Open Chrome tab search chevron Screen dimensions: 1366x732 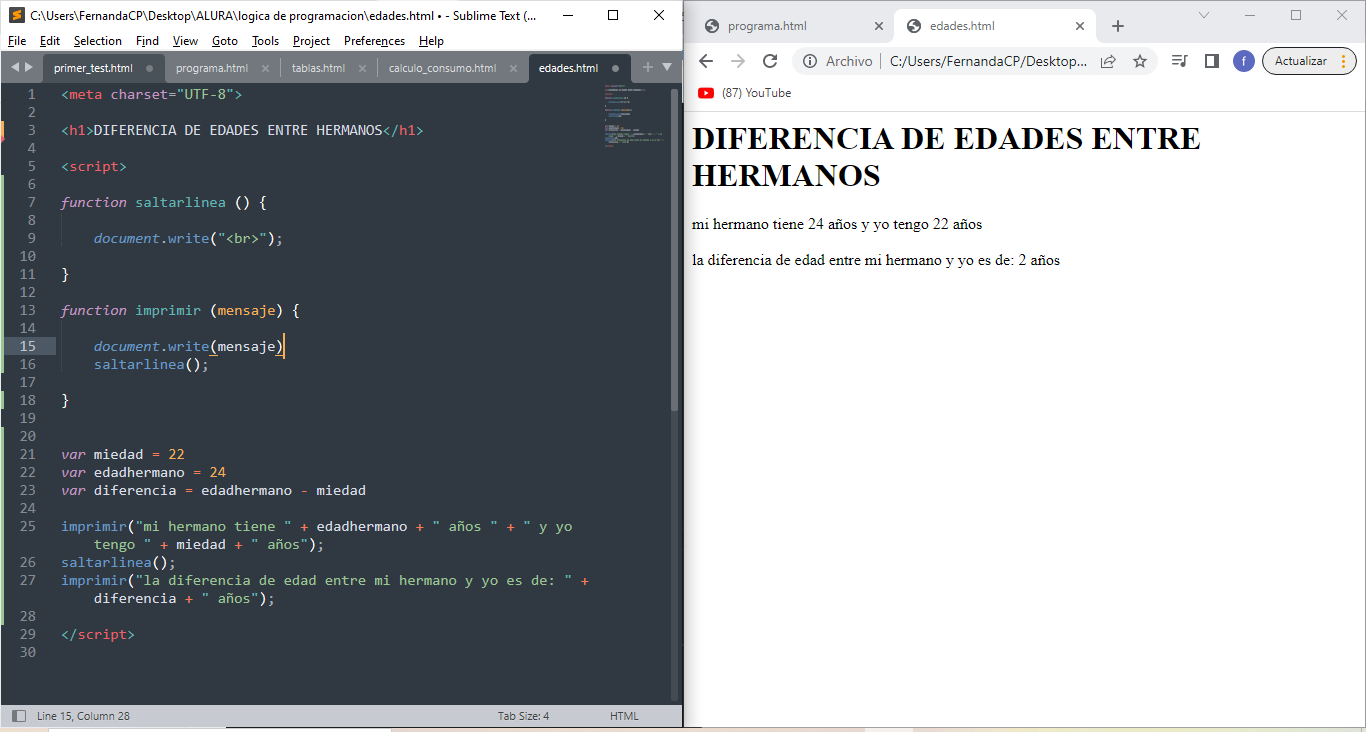point(1204,15)
